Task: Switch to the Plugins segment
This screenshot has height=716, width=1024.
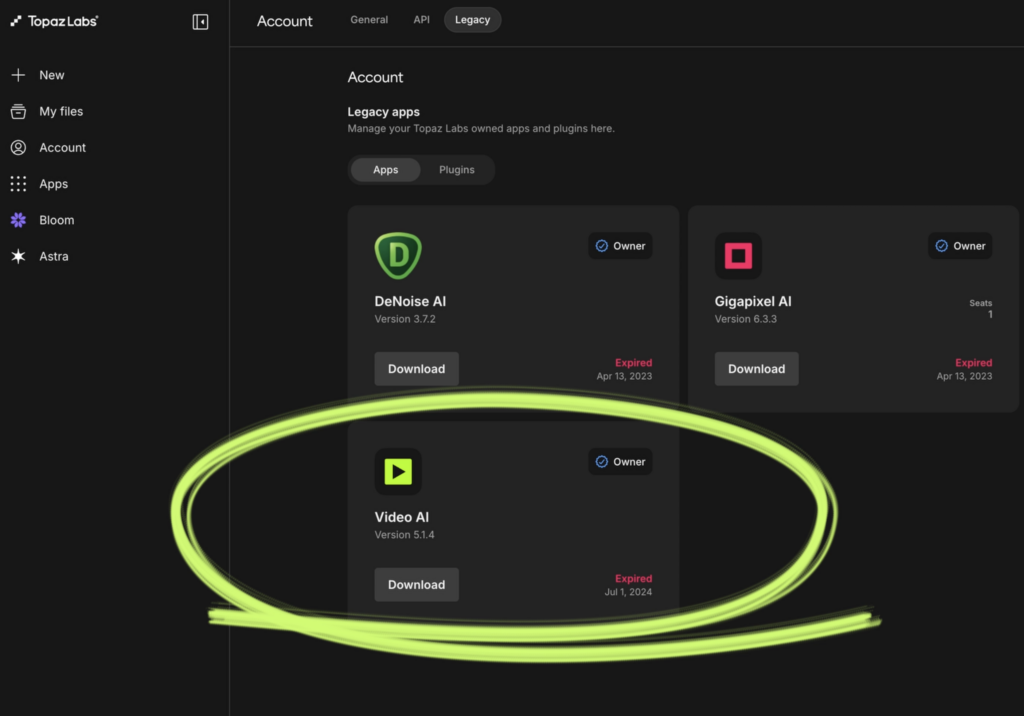Action: point(456,170)
